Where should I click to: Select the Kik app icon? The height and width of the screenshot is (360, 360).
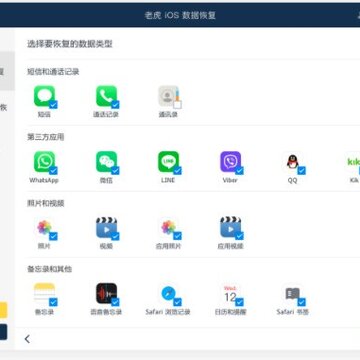353,162
